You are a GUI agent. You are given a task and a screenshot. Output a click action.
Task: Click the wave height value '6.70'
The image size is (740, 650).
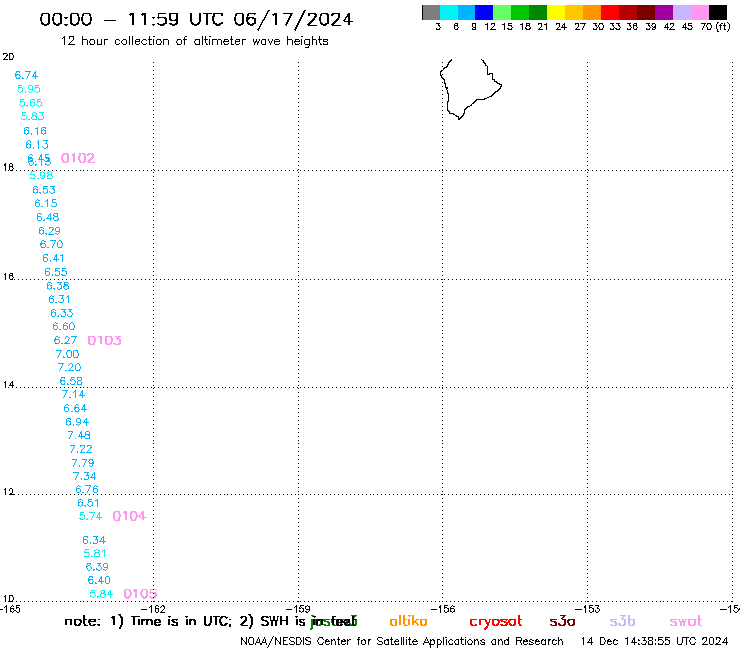click(x=51, y=244)
